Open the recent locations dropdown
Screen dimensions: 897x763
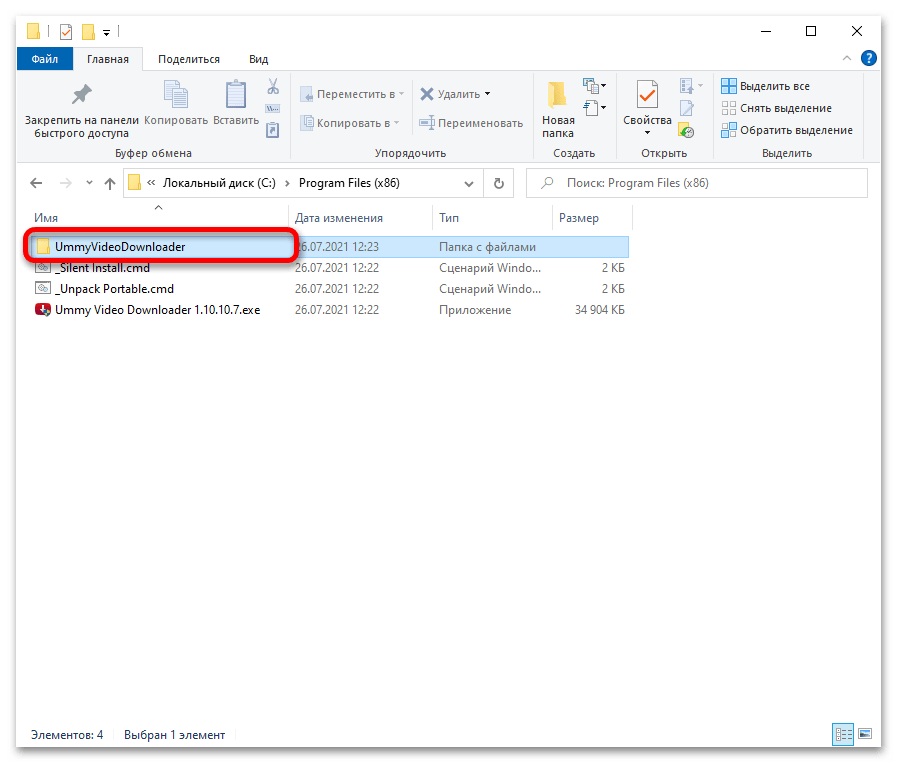click(x=89, y=183)
